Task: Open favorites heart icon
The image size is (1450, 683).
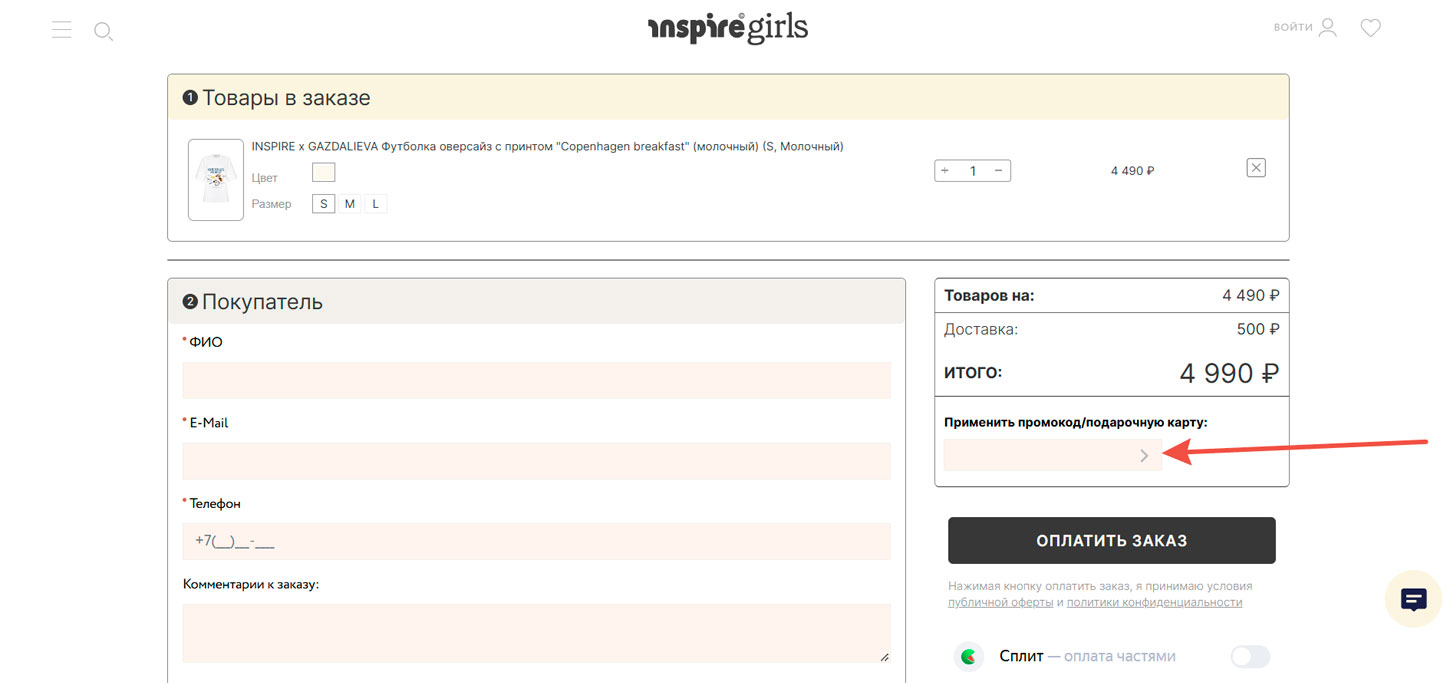Action: pos(1371,28)
